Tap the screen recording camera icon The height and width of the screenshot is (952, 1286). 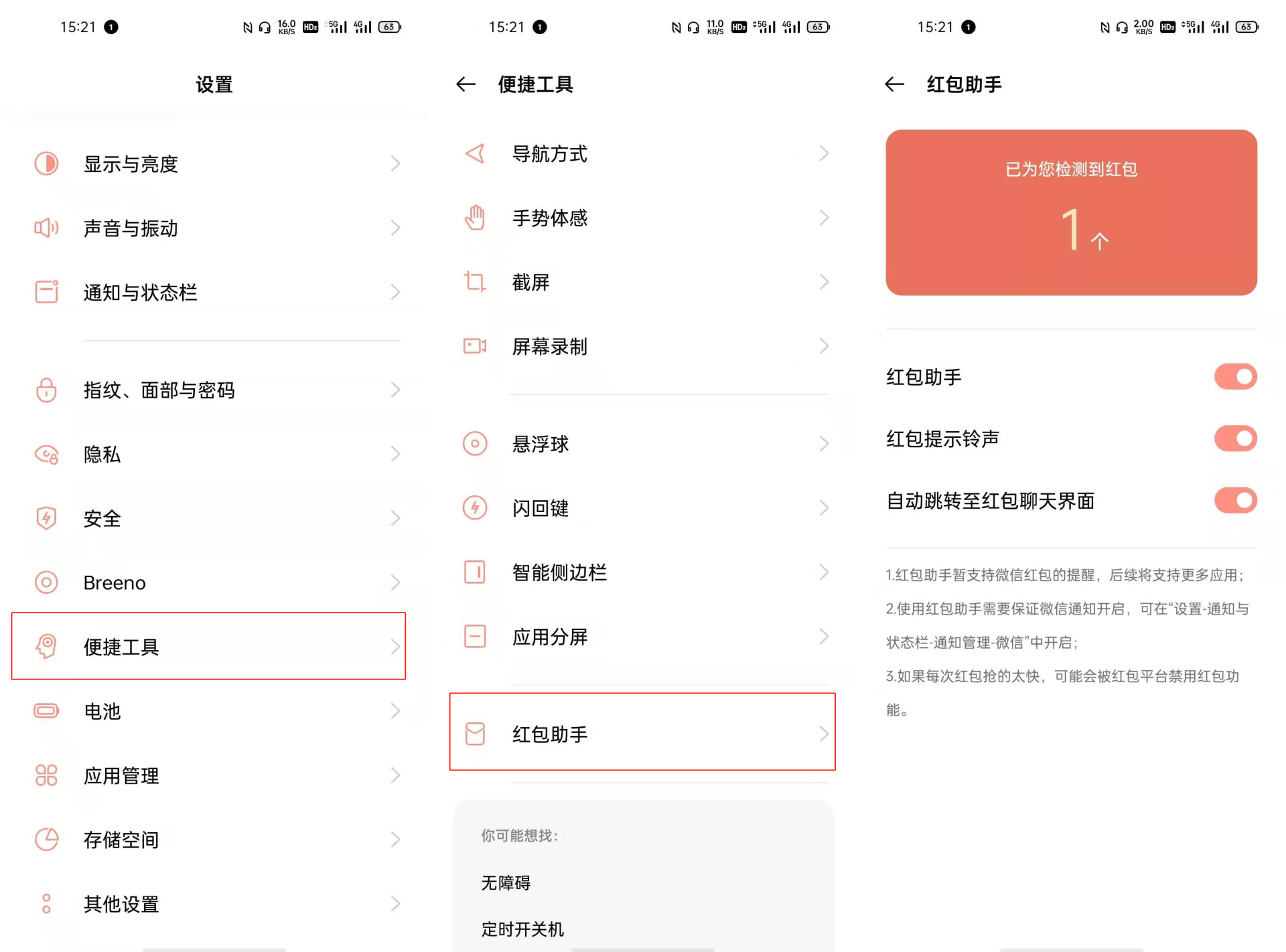(475, 346)
